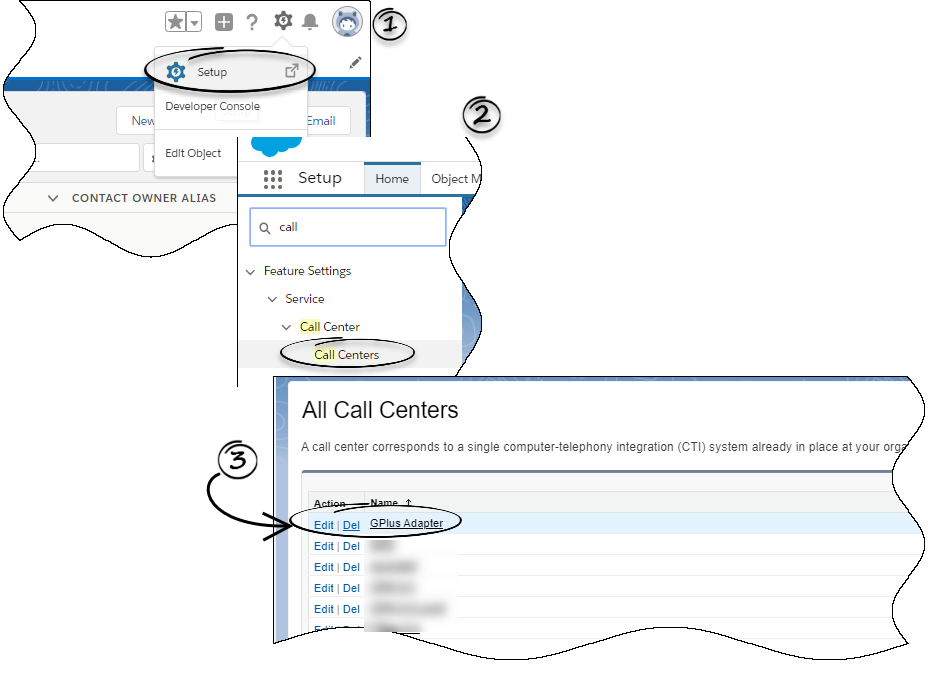The width and height of the screenshot is (935, 675).
Task: Edit the GPlus Adapter entry
Action: [323, 524]
